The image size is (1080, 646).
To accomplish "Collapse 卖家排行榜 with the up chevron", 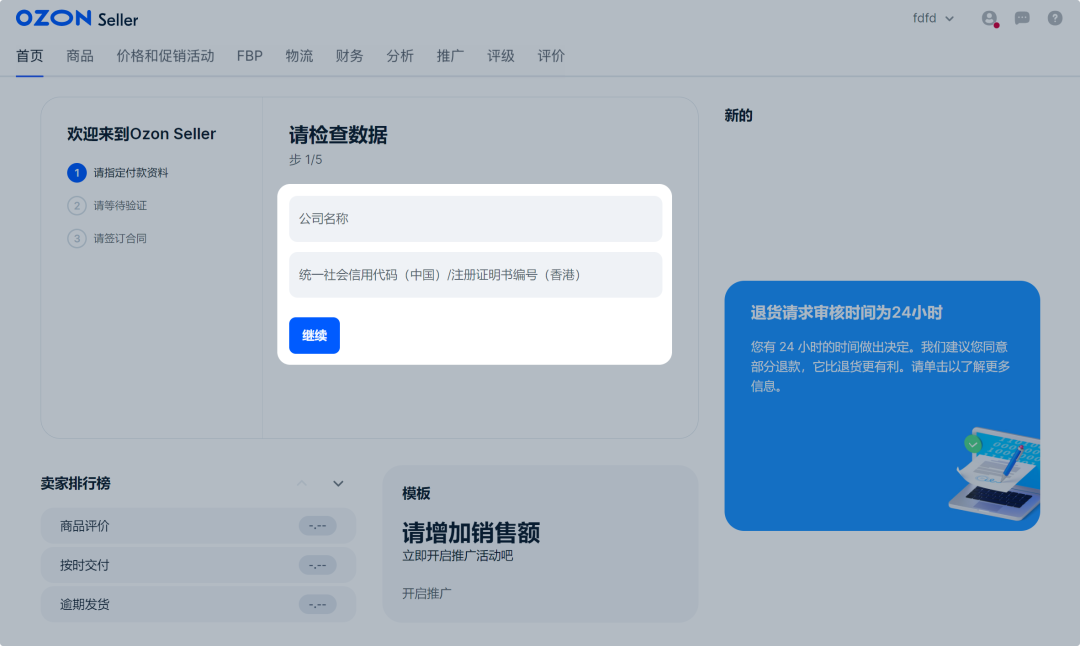I will (302, 483).
